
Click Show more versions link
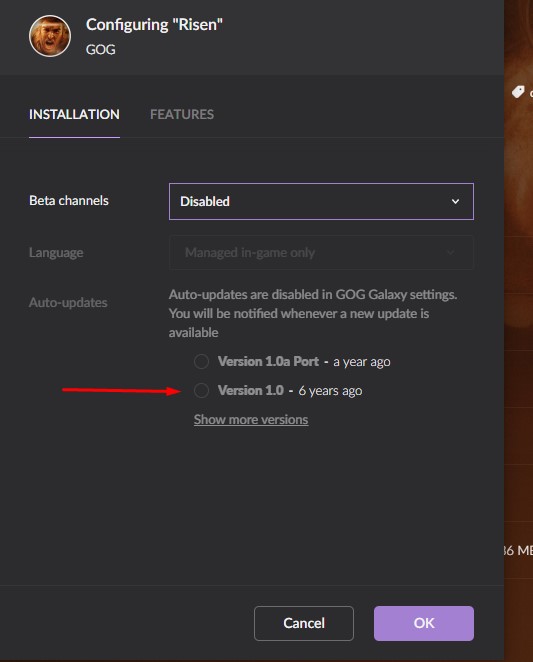coord(251,420)
